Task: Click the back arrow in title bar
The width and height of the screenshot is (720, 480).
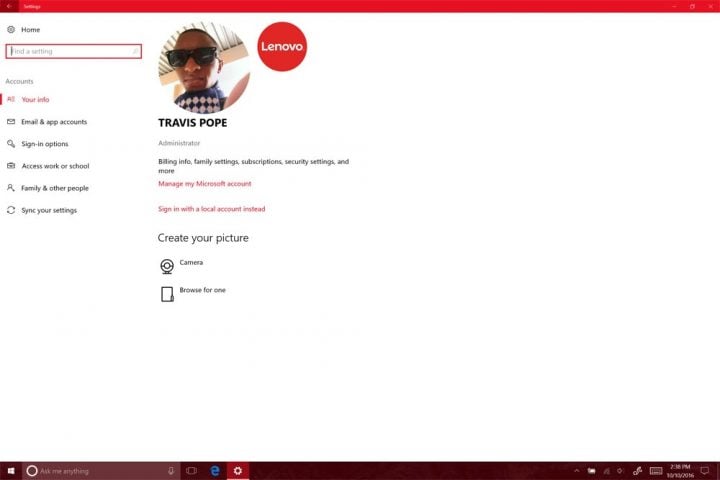Action: pos(9,6)
